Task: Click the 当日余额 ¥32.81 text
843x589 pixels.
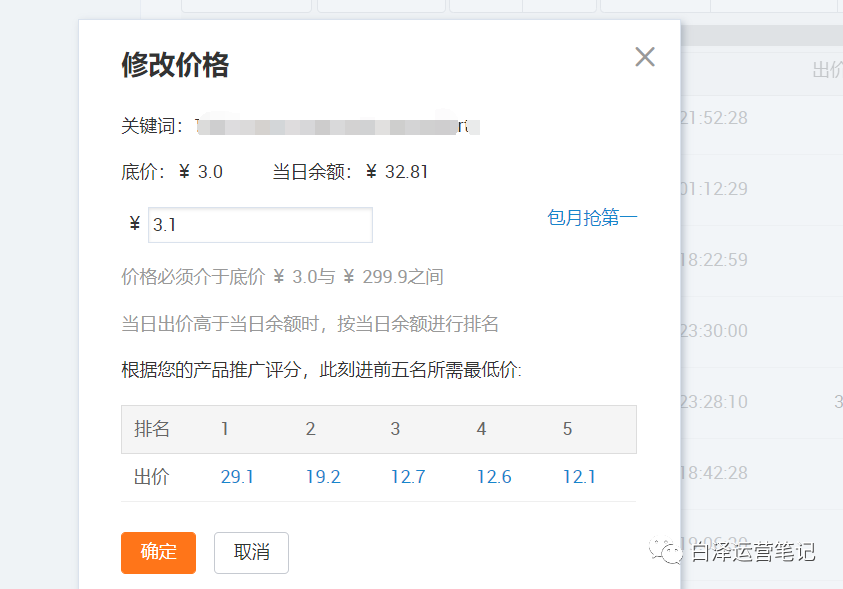Action: tap(350, 172)
